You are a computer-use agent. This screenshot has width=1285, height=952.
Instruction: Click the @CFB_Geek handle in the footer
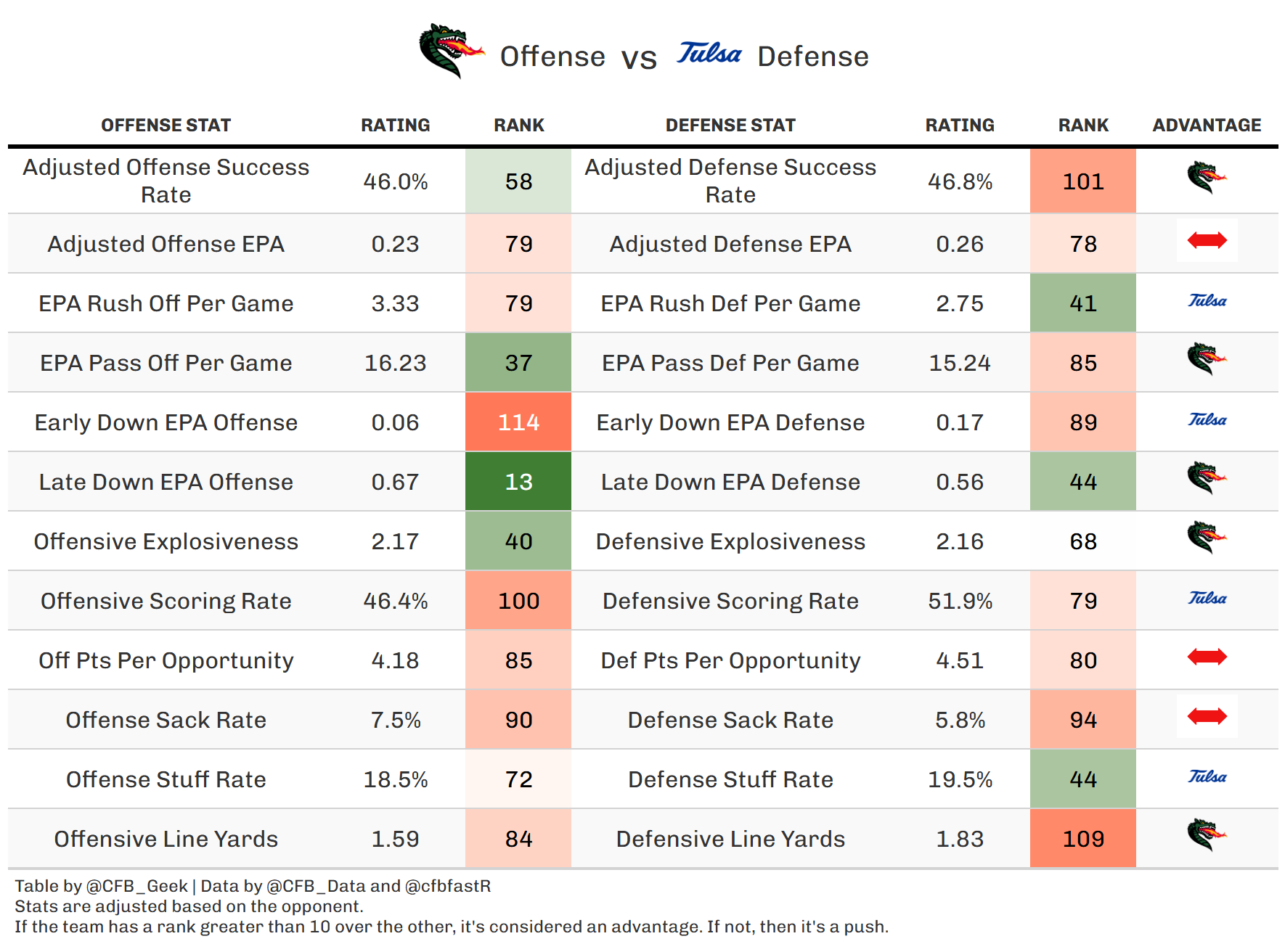pyautogui.click(x=137, y=886)
